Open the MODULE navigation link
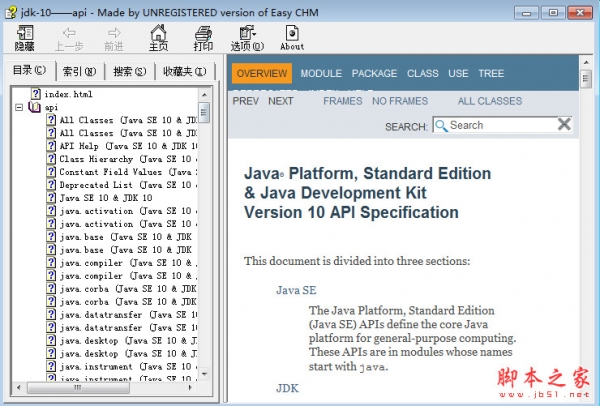 point(321,73)
